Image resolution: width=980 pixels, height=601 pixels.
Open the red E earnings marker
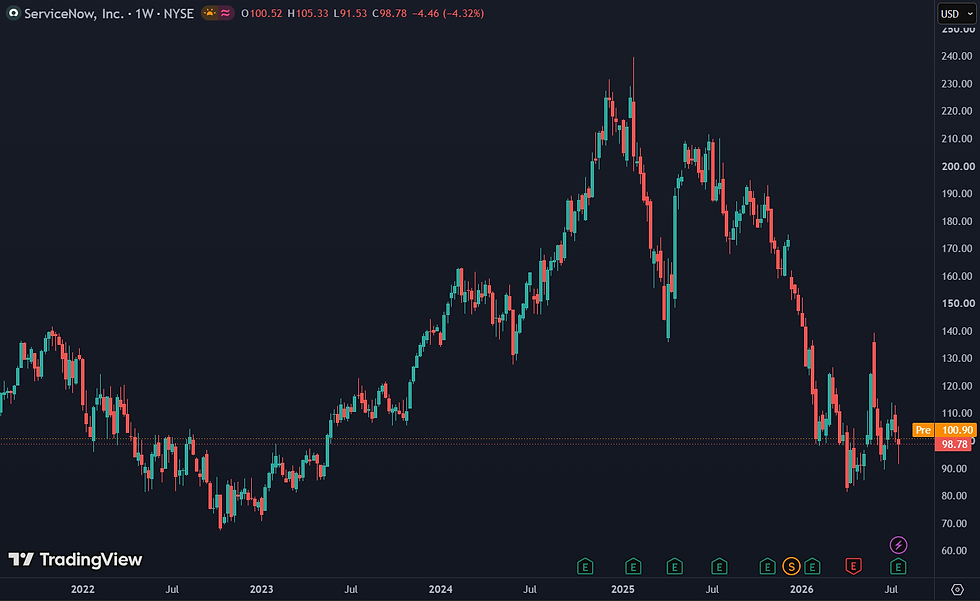pos(853,567)
